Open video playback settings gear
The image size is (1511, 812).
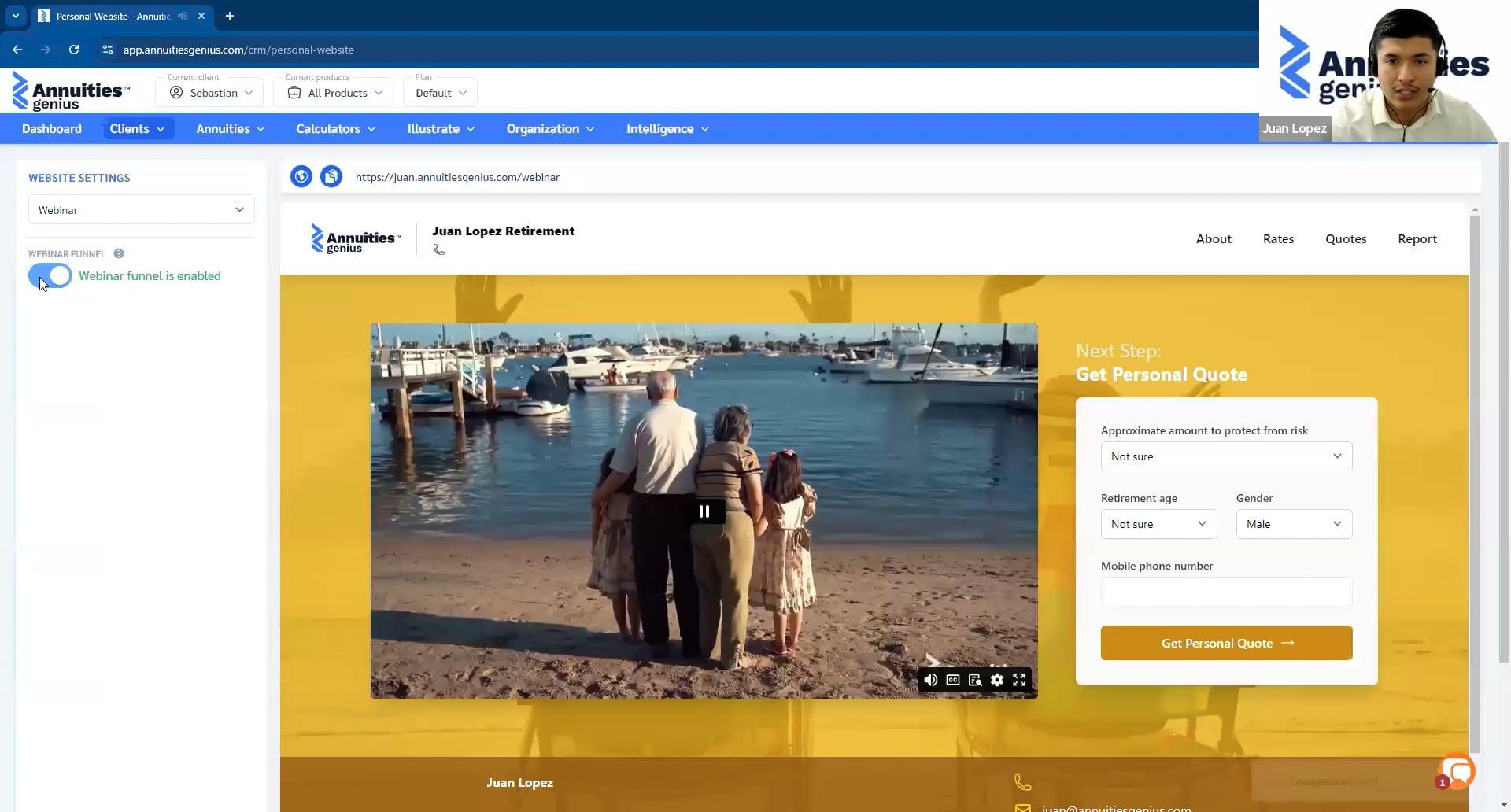pos(997,680)
